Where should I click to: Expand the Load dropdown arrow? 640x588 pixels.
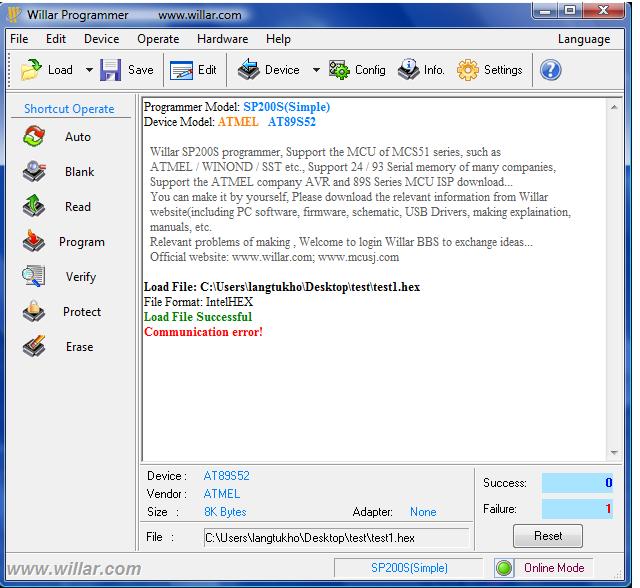(89, 70)
